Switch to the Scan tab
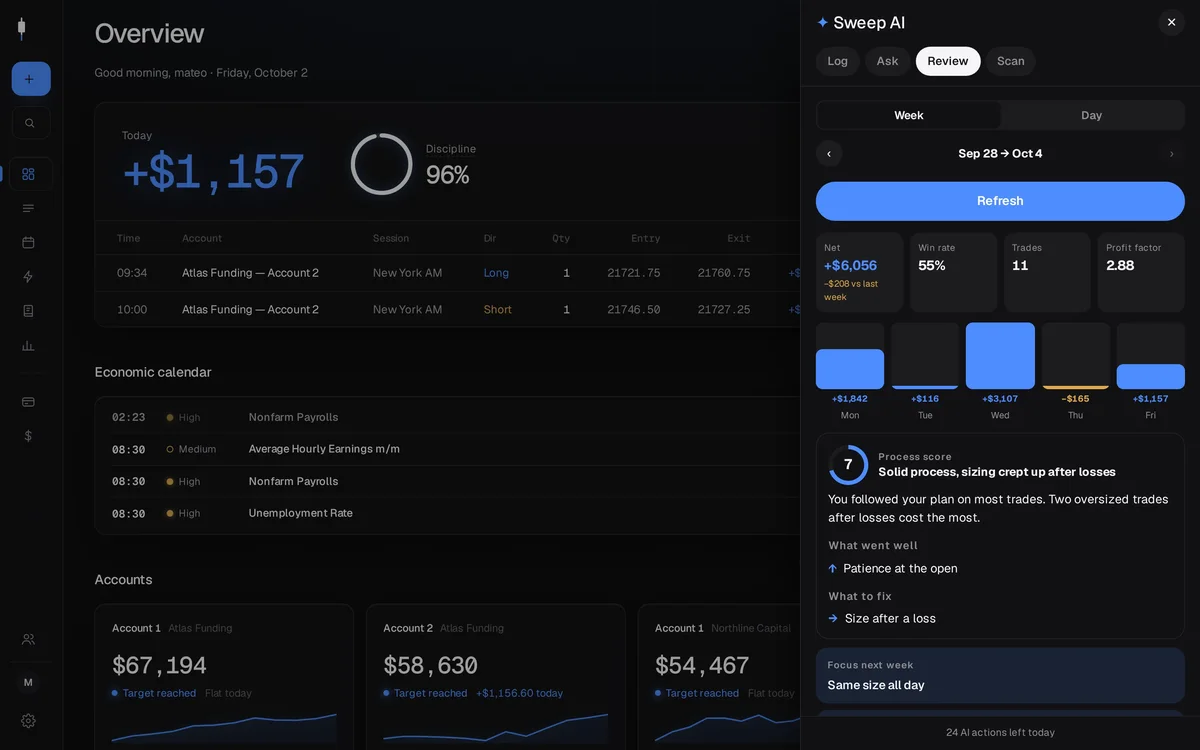The height and width of the screenshot is (750, 1200). click(1011, 61)
